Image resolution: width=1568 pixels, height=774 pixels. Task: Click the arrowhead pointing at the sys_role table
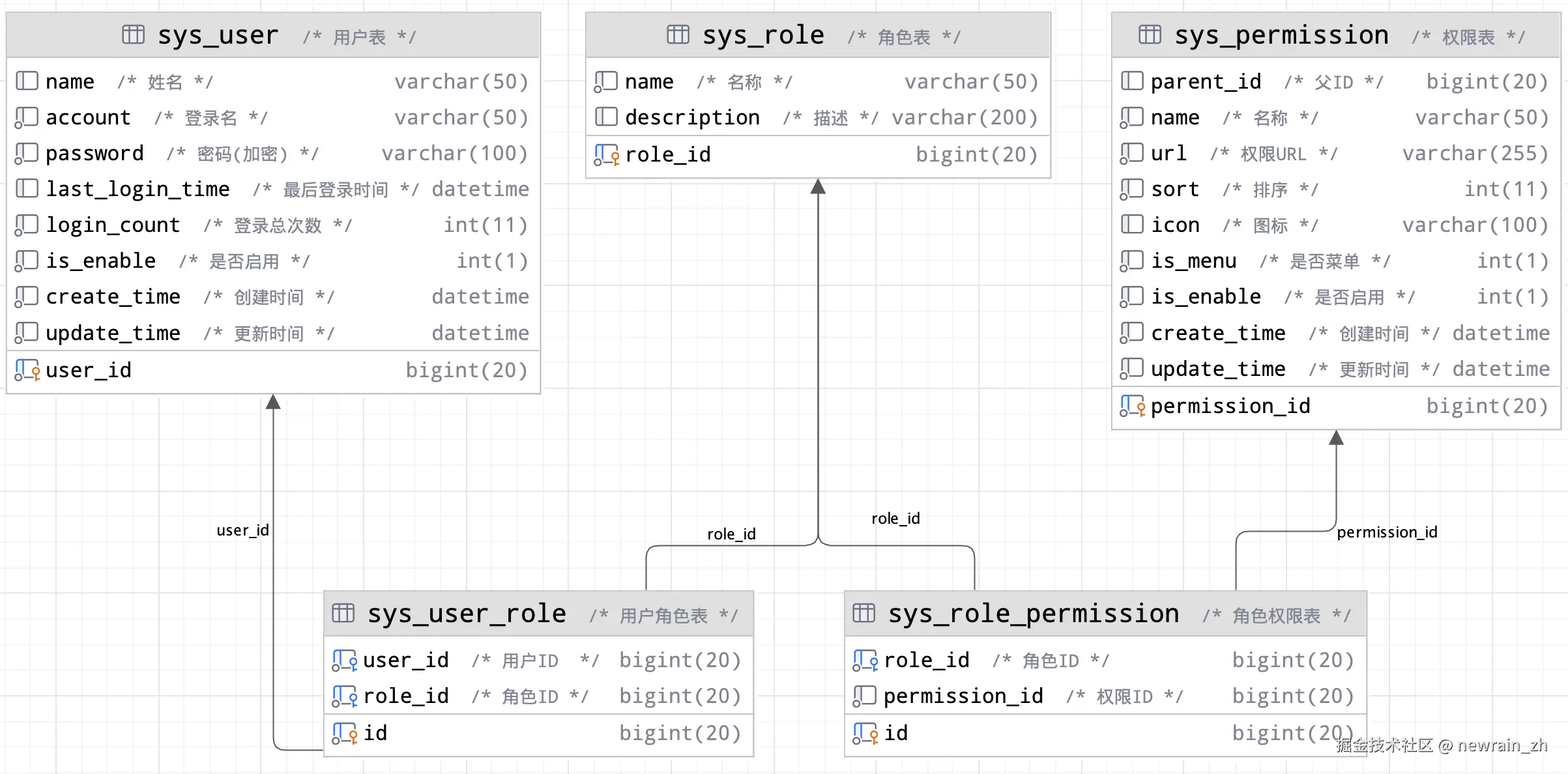818,187
